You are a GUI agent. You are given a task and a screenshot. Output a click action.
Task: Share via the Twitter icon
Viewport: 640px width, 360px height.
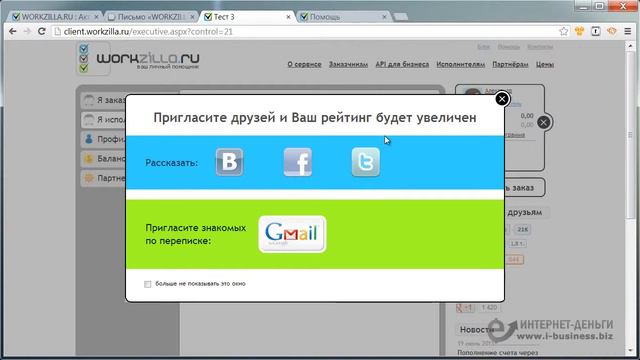coord(366,162)
